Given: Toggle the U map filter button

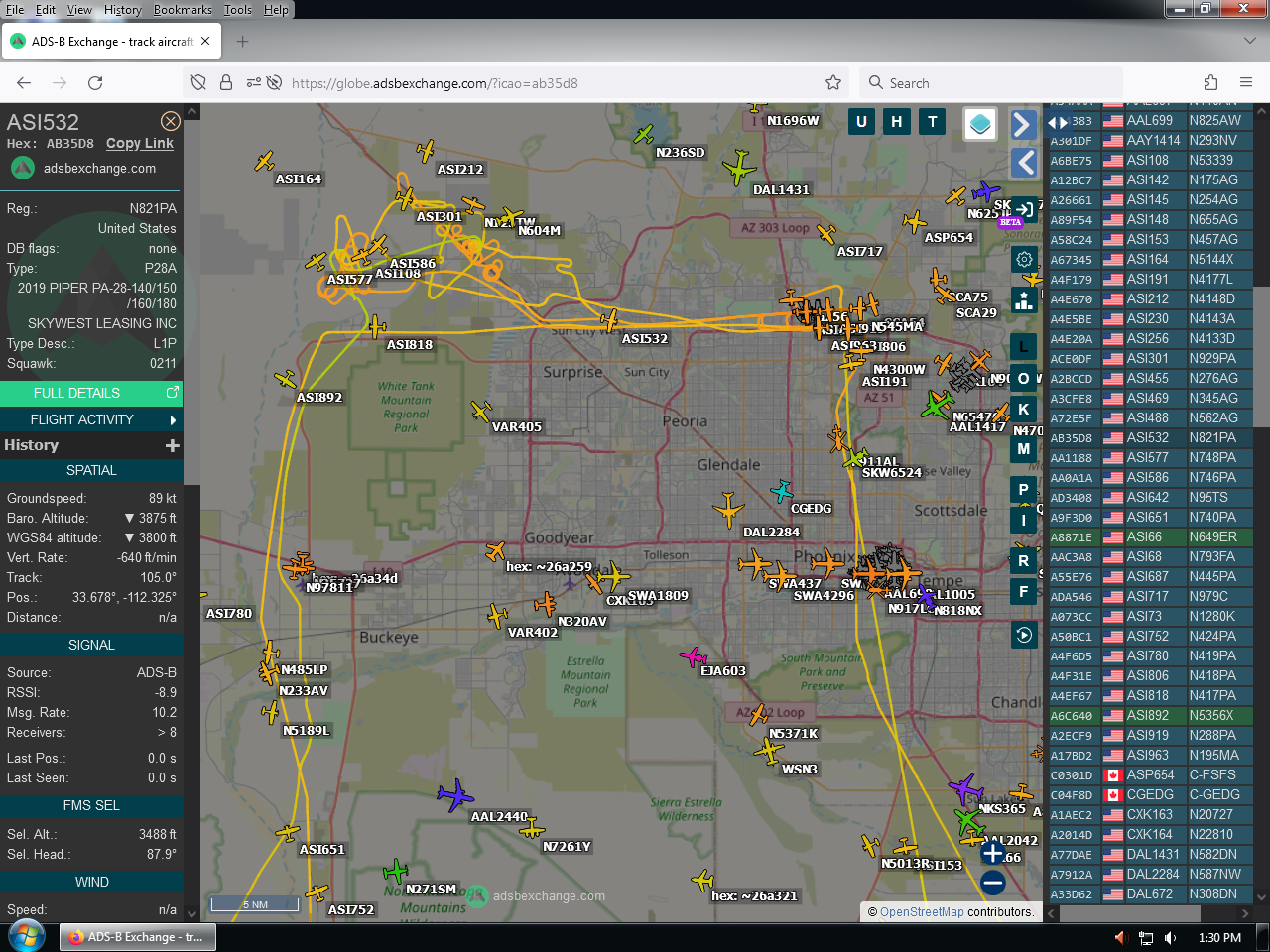Looking at the screenshot, I should coord(861,122).
